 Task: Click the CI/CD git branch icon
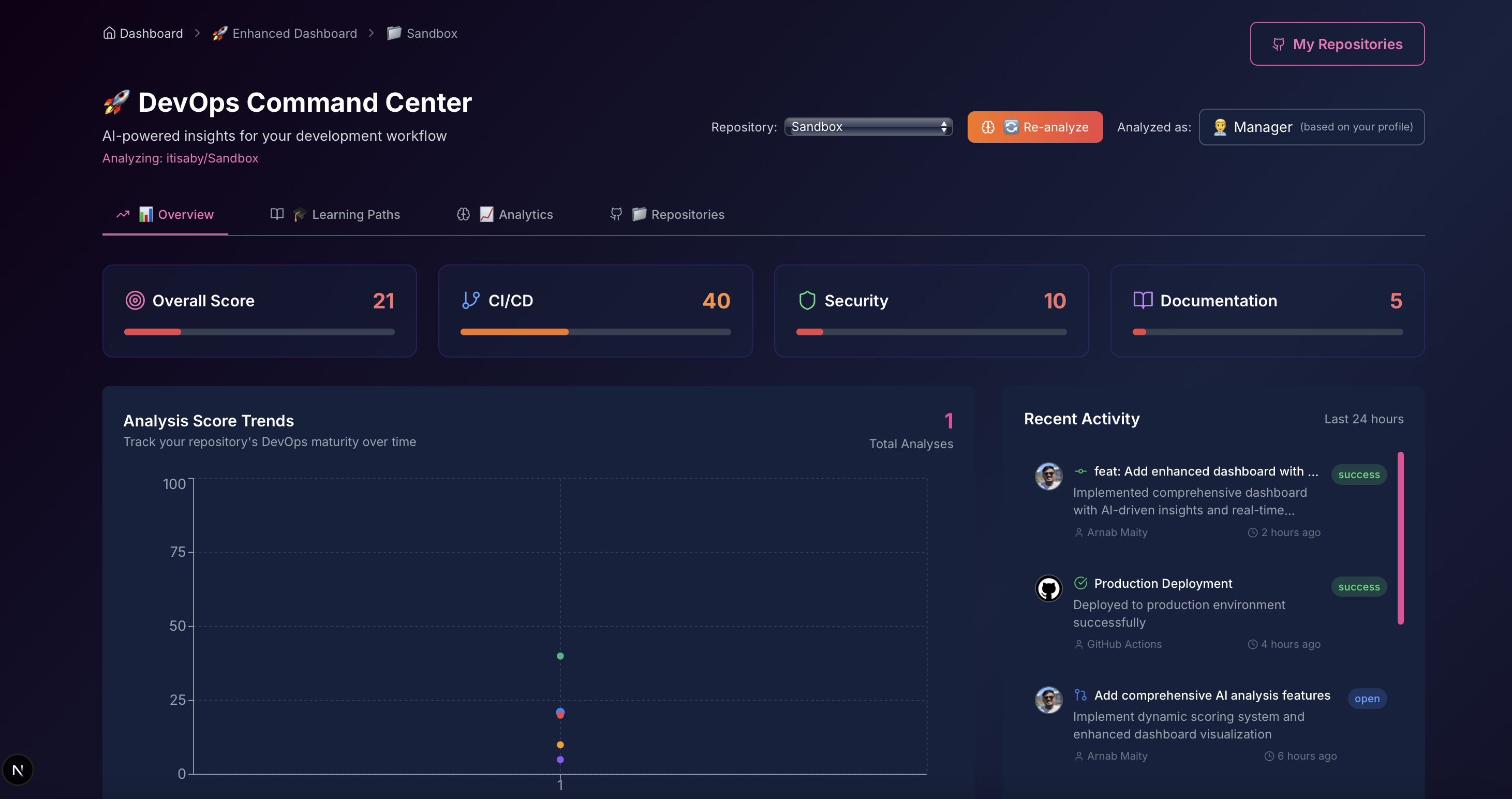pyautogui.click(x=471, y=301)
